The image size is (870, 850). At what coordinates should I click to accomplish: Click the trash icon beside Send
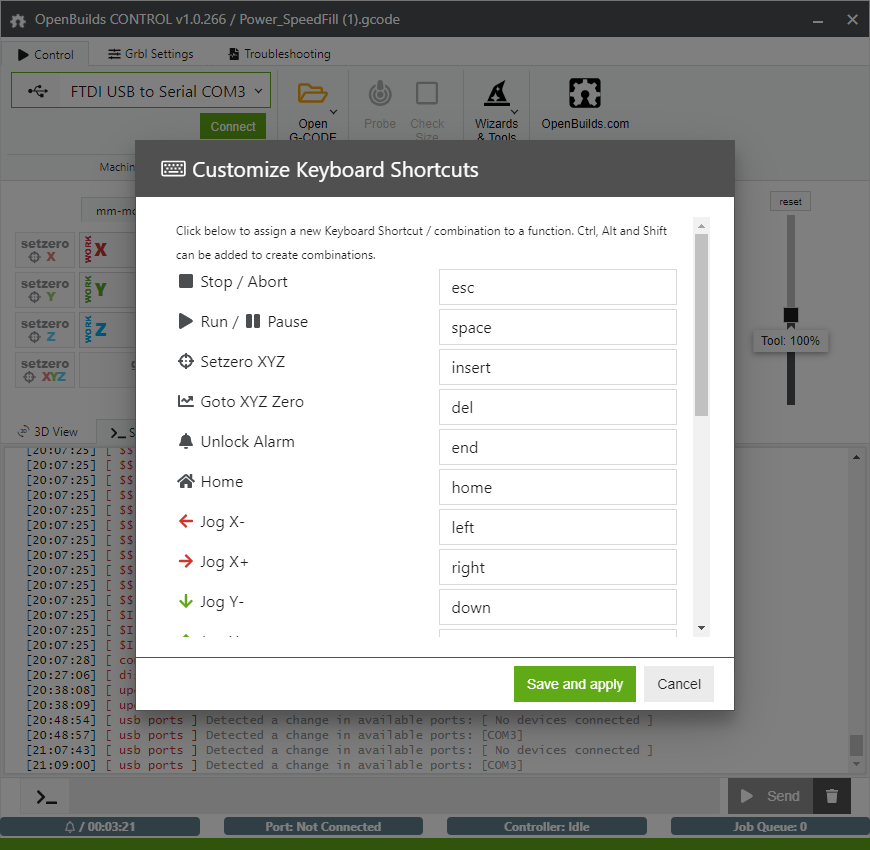click(x=831, y=796)
